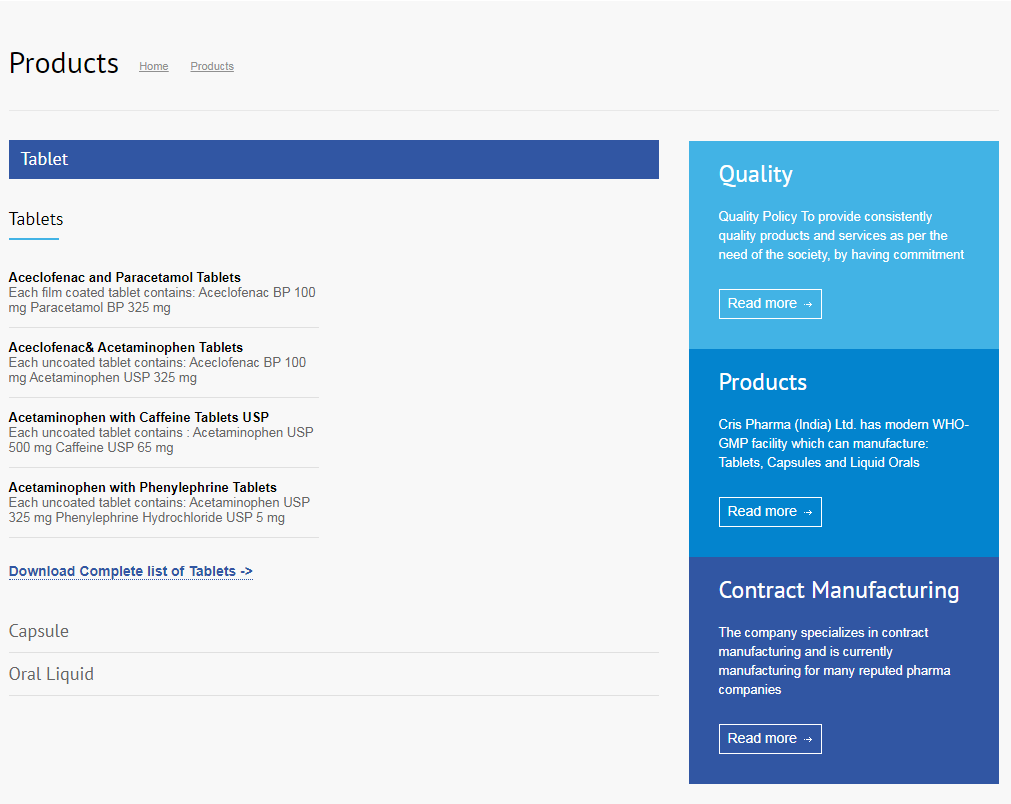Select Aceclofenac& Acetaminophen Tablets entry
This screenshot has height=804, width=1011.
125,347
